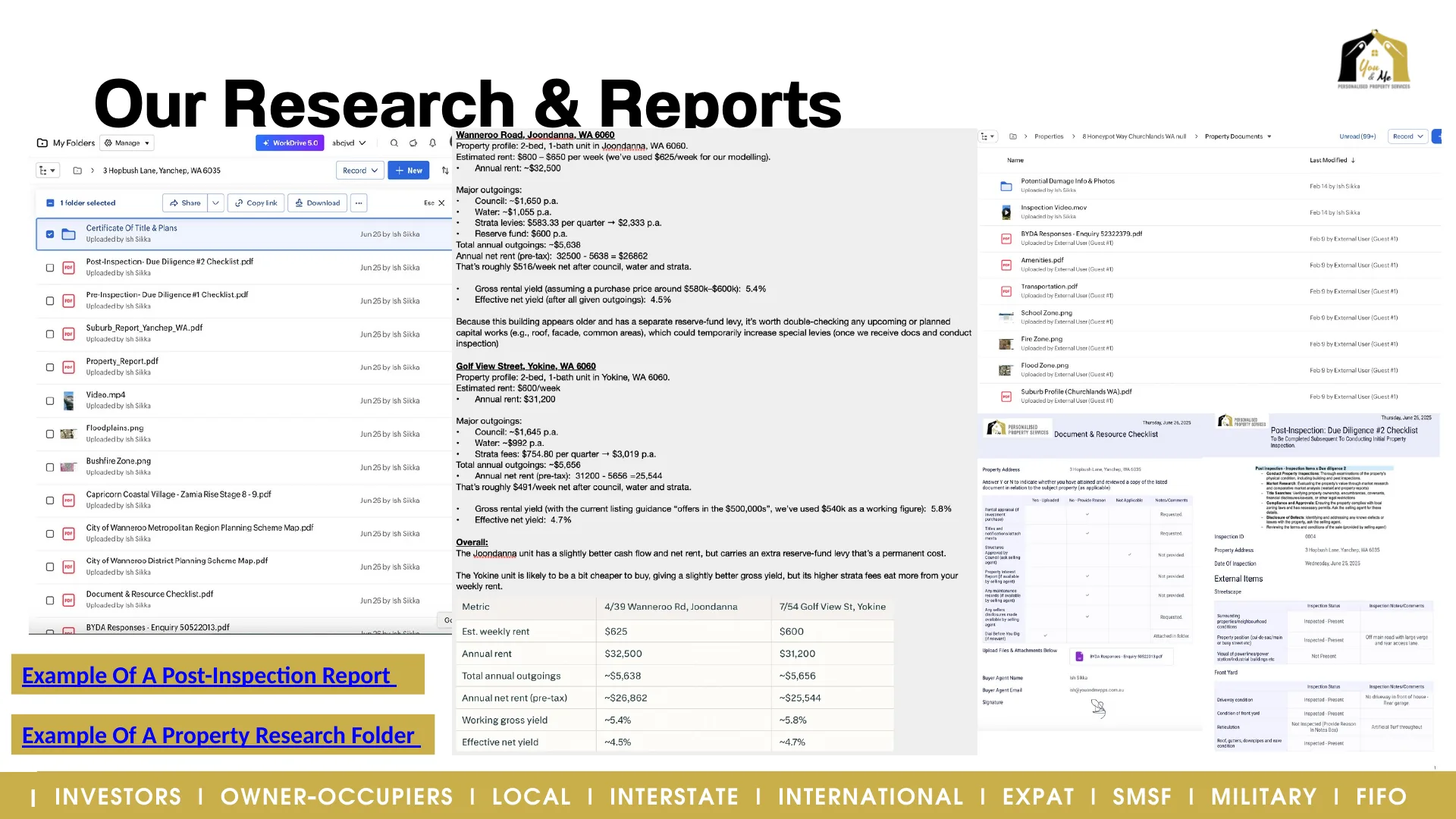This screenshot has height=819, width=1456.
Task: Open Example Of A Property Research Folder link
Action: [221, 735]
